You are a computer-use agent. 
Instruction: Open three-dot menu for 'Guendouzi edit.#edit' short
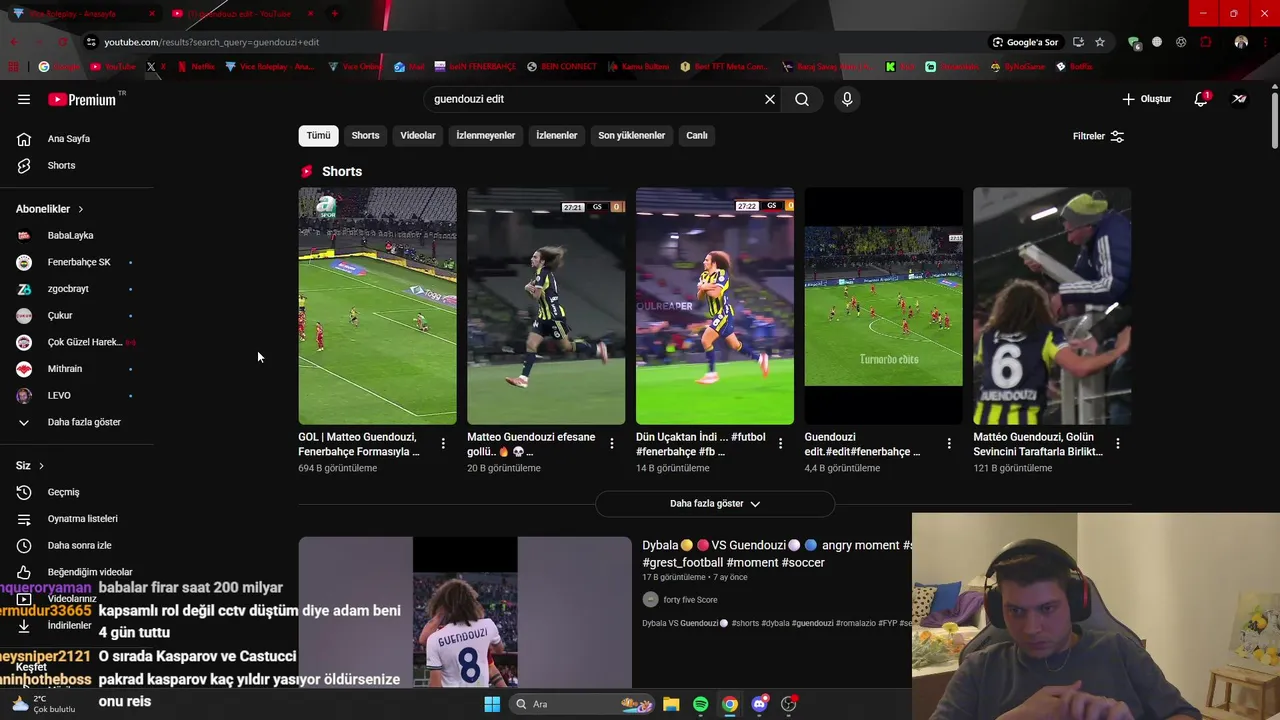coord(949,443)
